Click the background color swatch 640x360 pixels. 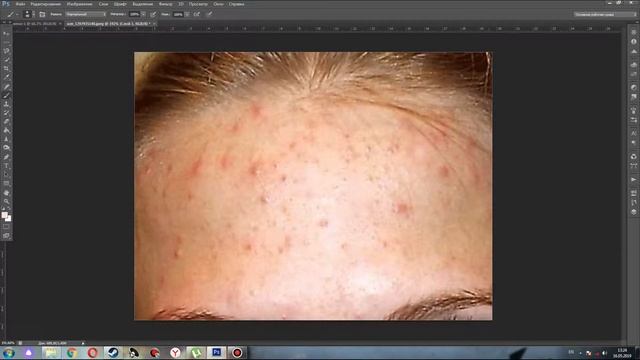click(x=9, y=219)
